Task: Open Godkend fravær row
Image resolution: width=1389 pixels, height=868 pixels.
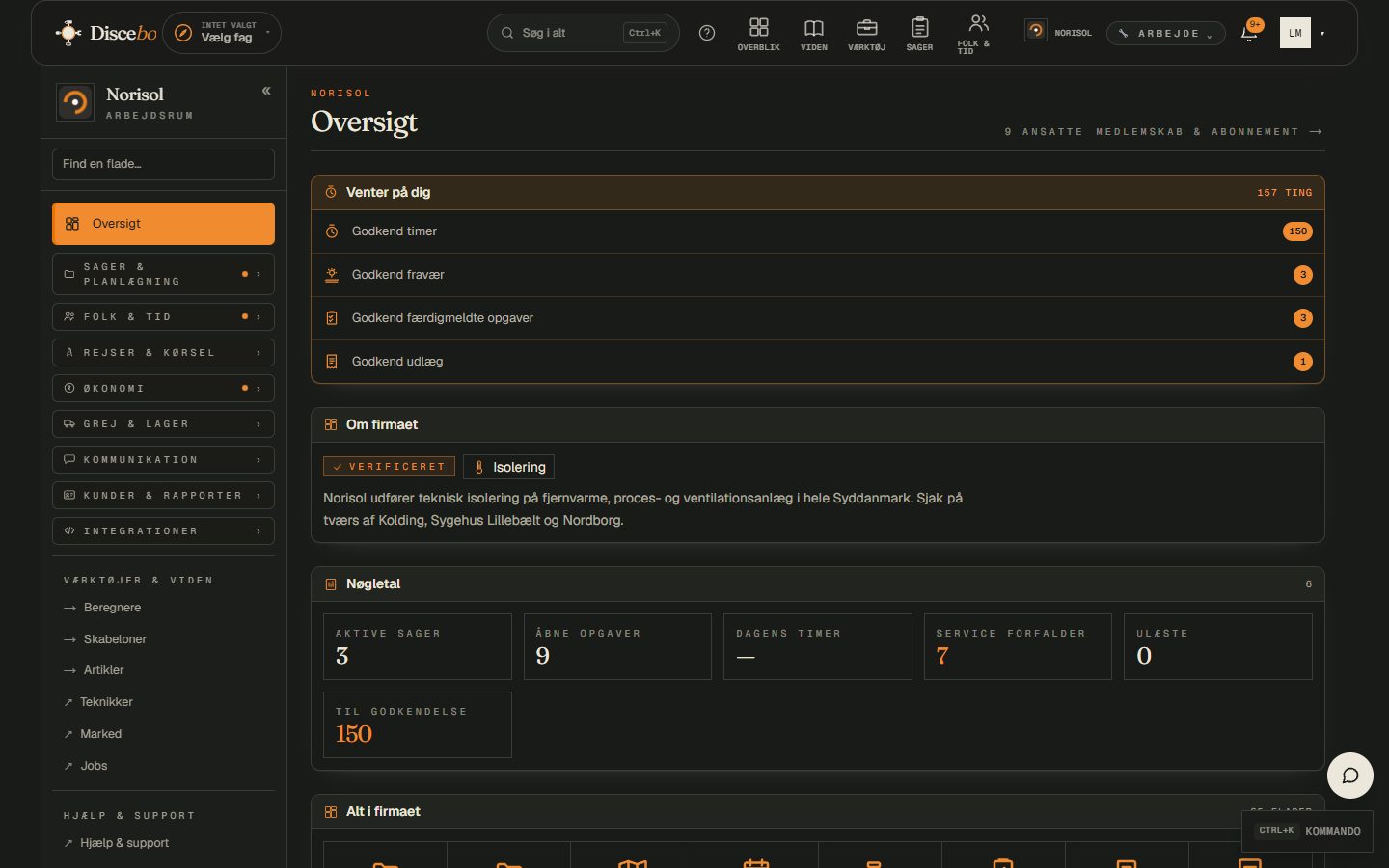Action: 818,275
